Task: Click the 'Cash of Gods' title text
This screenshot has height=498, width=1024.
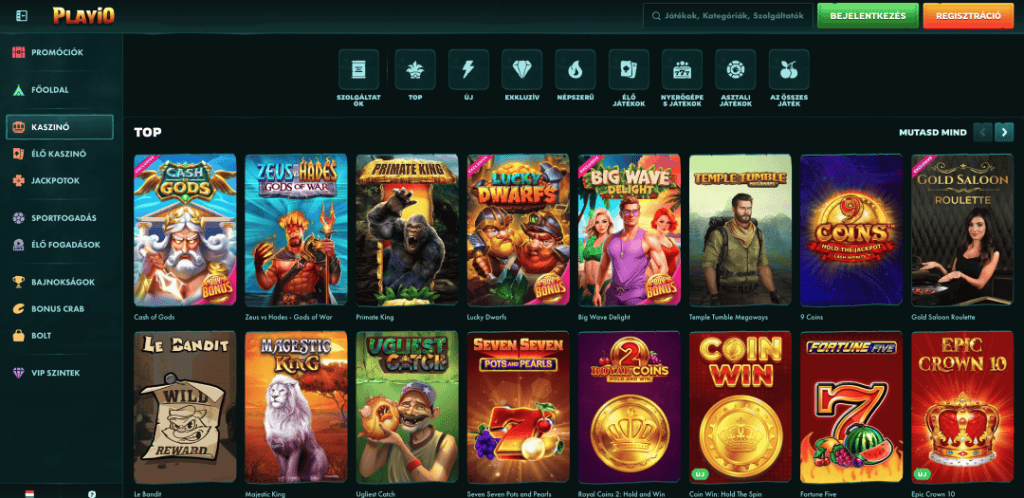Action: (154, 317)
